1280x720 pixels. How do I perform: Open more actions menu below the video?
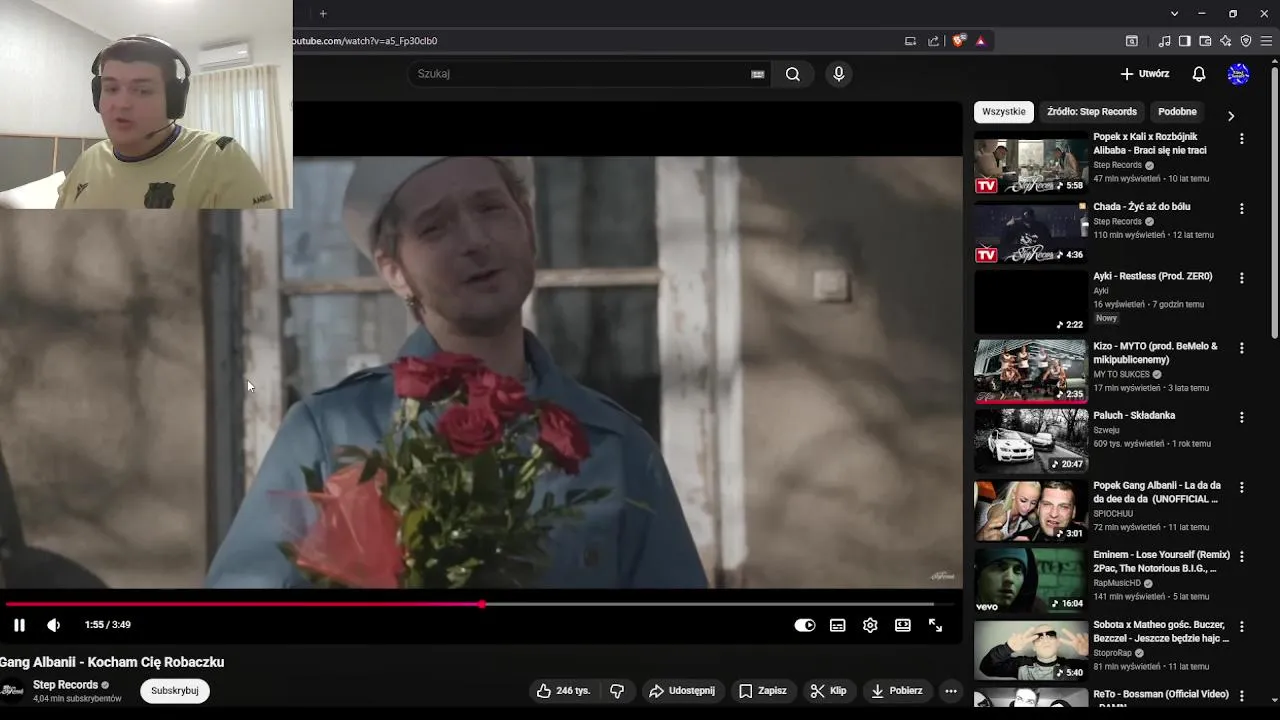click(951, 691)
